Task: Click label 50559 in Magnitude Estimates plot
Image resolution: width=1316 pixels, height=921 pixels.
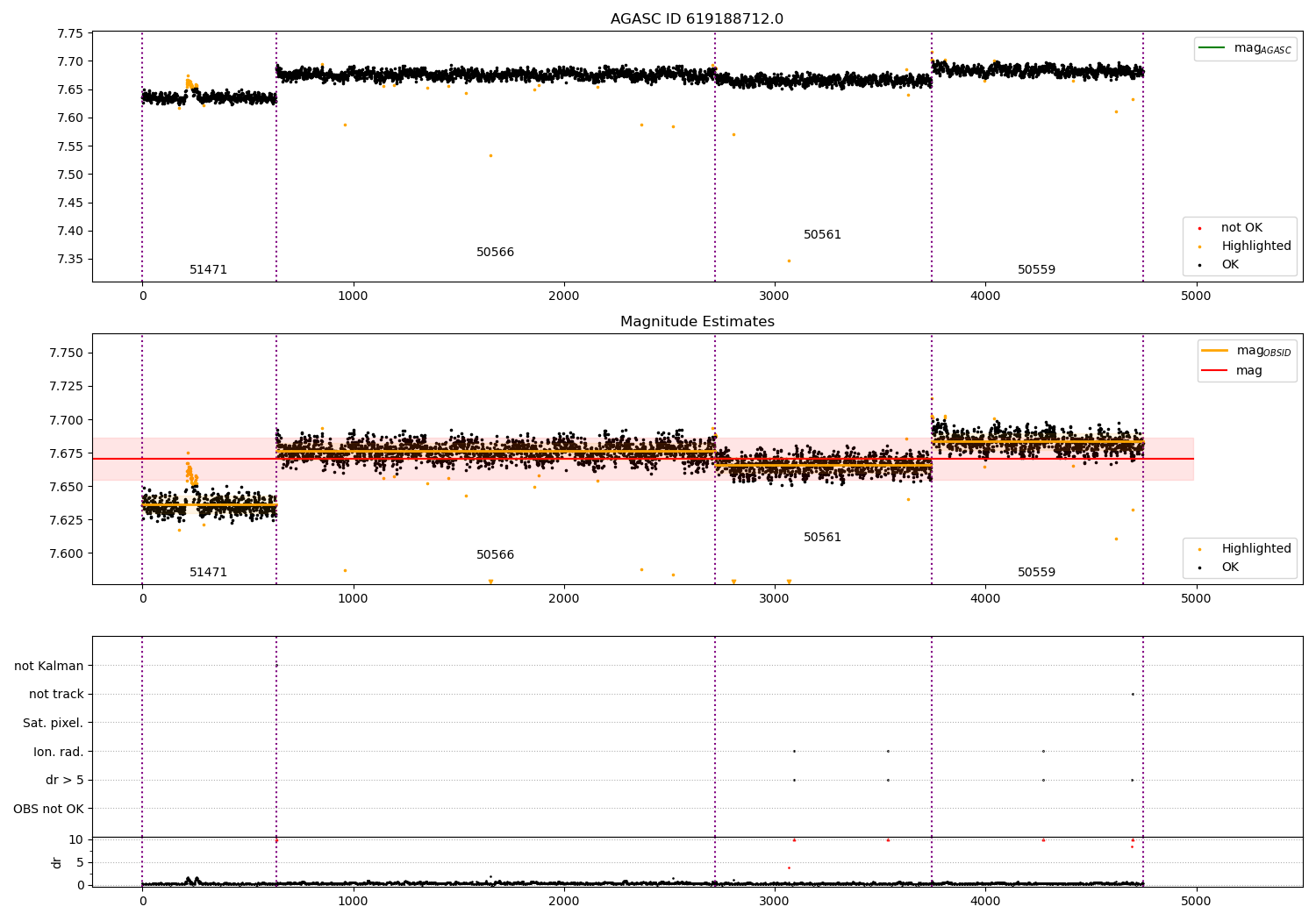Action: click(1037, 573)
